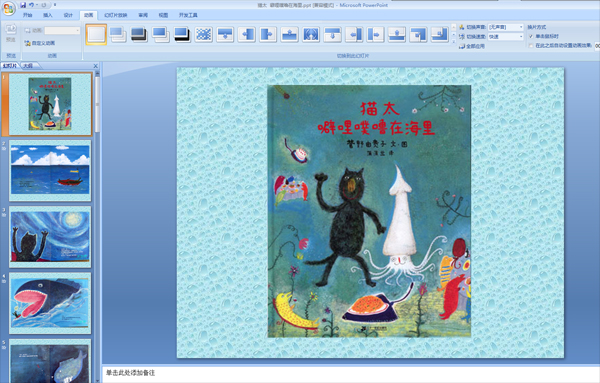Select the Cut Through Black transition icon

pyautogui.click(x=182, y=34)
